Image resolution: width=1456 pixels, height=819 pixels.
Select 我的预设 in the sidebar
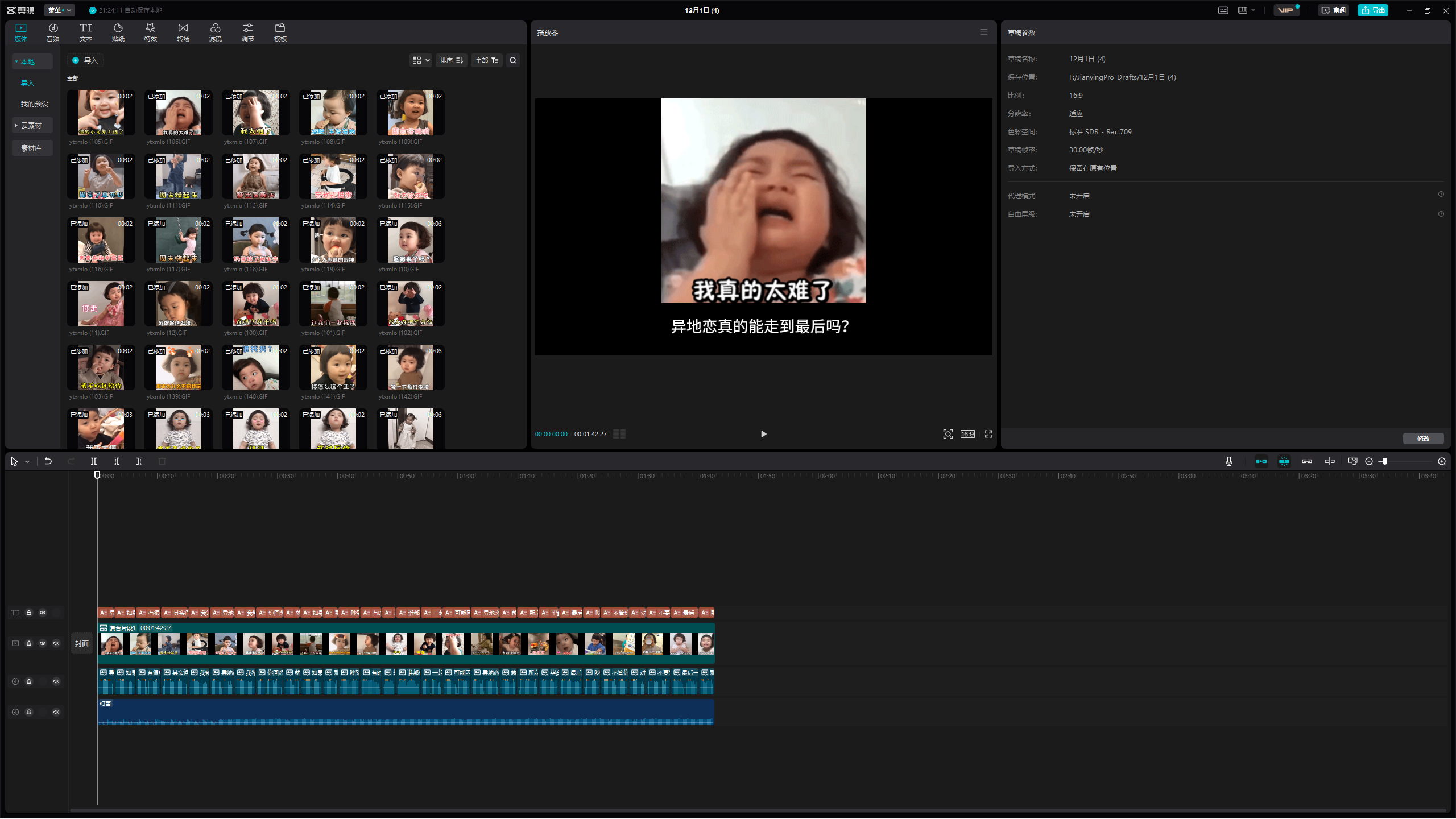34,104
